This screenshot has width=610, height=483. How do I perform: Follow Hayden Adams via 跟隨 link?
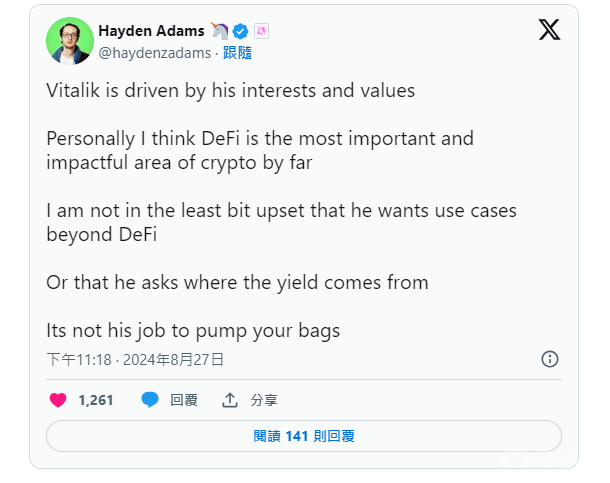point(237,52)
